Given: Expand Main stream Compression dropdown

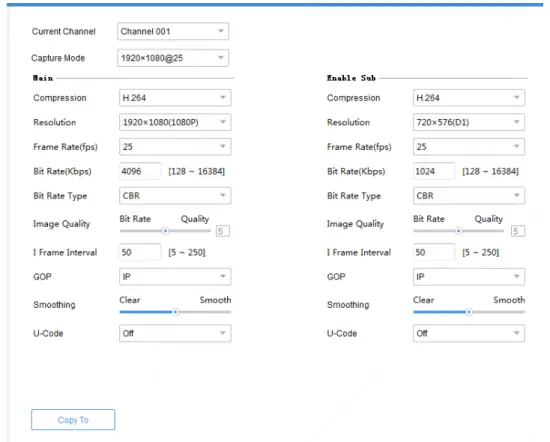Looking at the screenshot, I should point(175,98).
